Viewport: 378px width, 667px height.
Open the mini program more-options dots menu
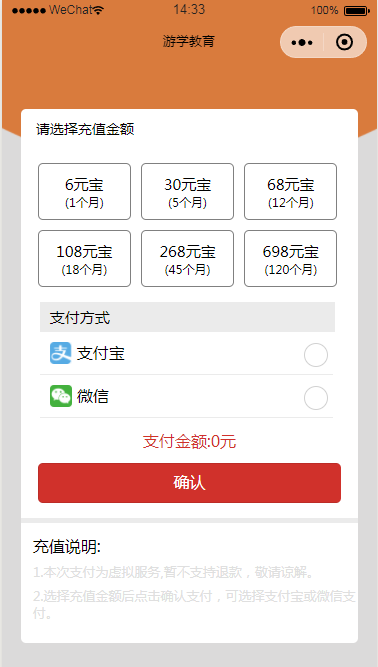coord(302,42)
